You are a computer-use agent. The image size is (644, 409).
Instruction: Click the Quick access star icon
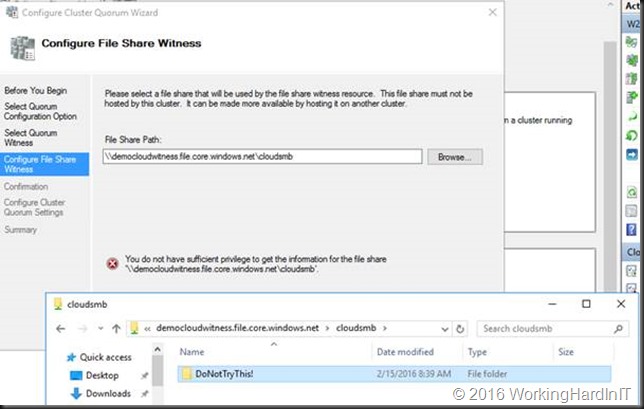[x=71, y=357]
